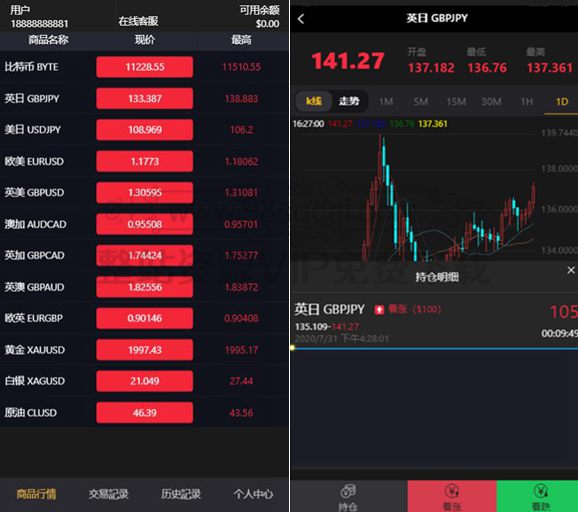This screenshot has width=578, height=512.
Task: Switch chart to k线 mode
Action: point(314,101)
